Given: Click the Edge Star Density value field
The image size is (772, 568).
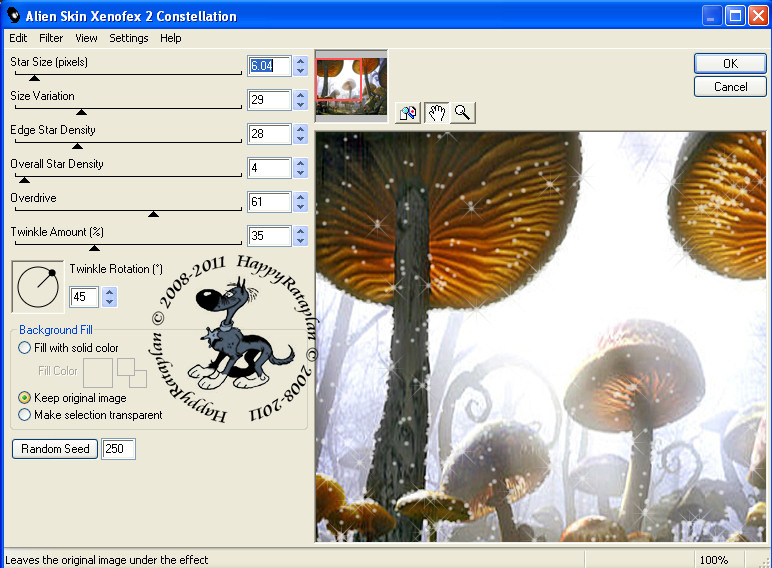Looking at the screenshot, I should coord(269,133).
